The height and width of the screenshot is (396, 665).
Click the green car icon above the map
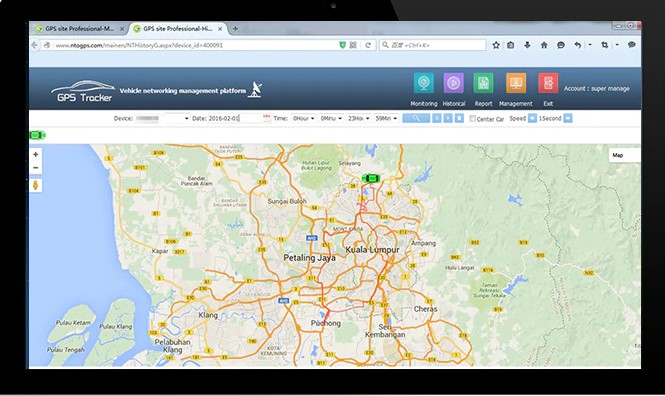(x=37, y=135)
